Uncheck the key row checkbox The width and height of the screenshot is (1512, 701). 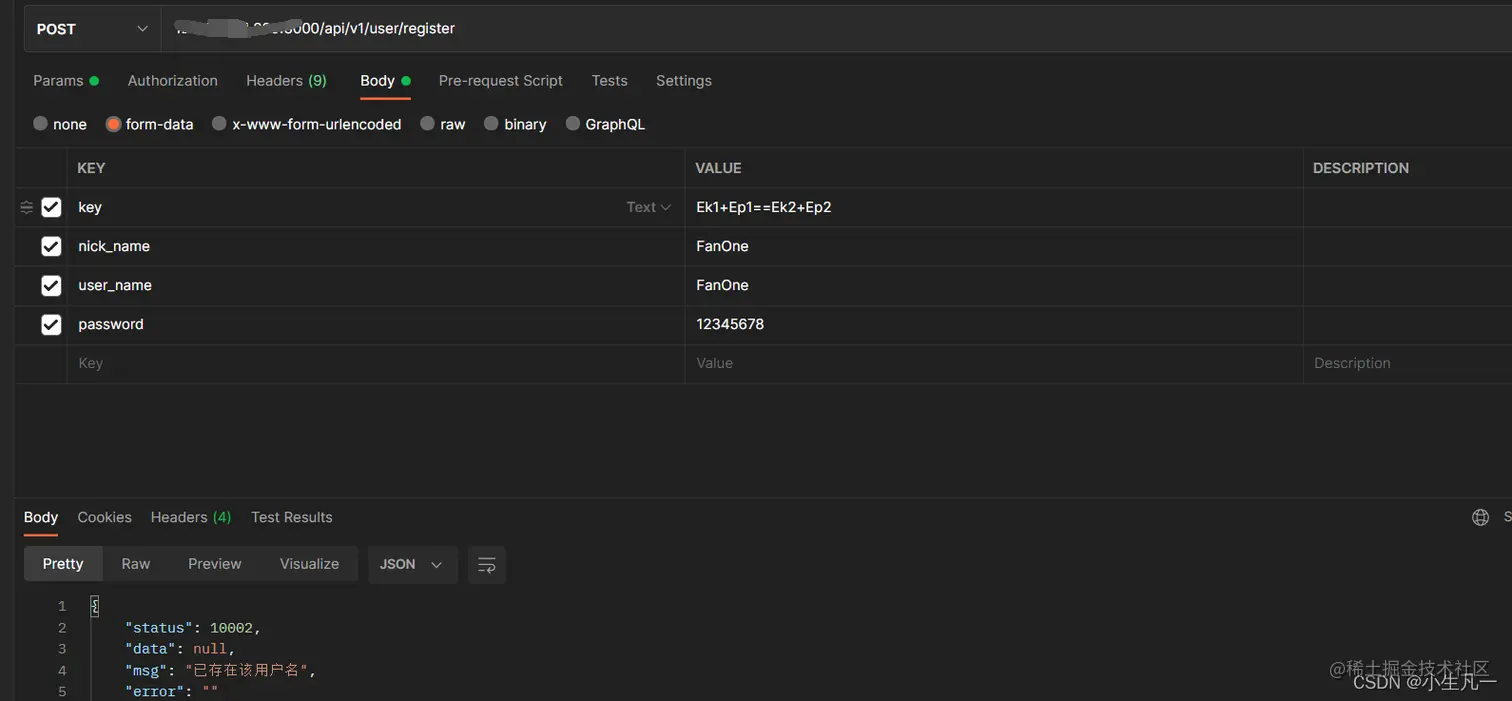pos(51,207)
